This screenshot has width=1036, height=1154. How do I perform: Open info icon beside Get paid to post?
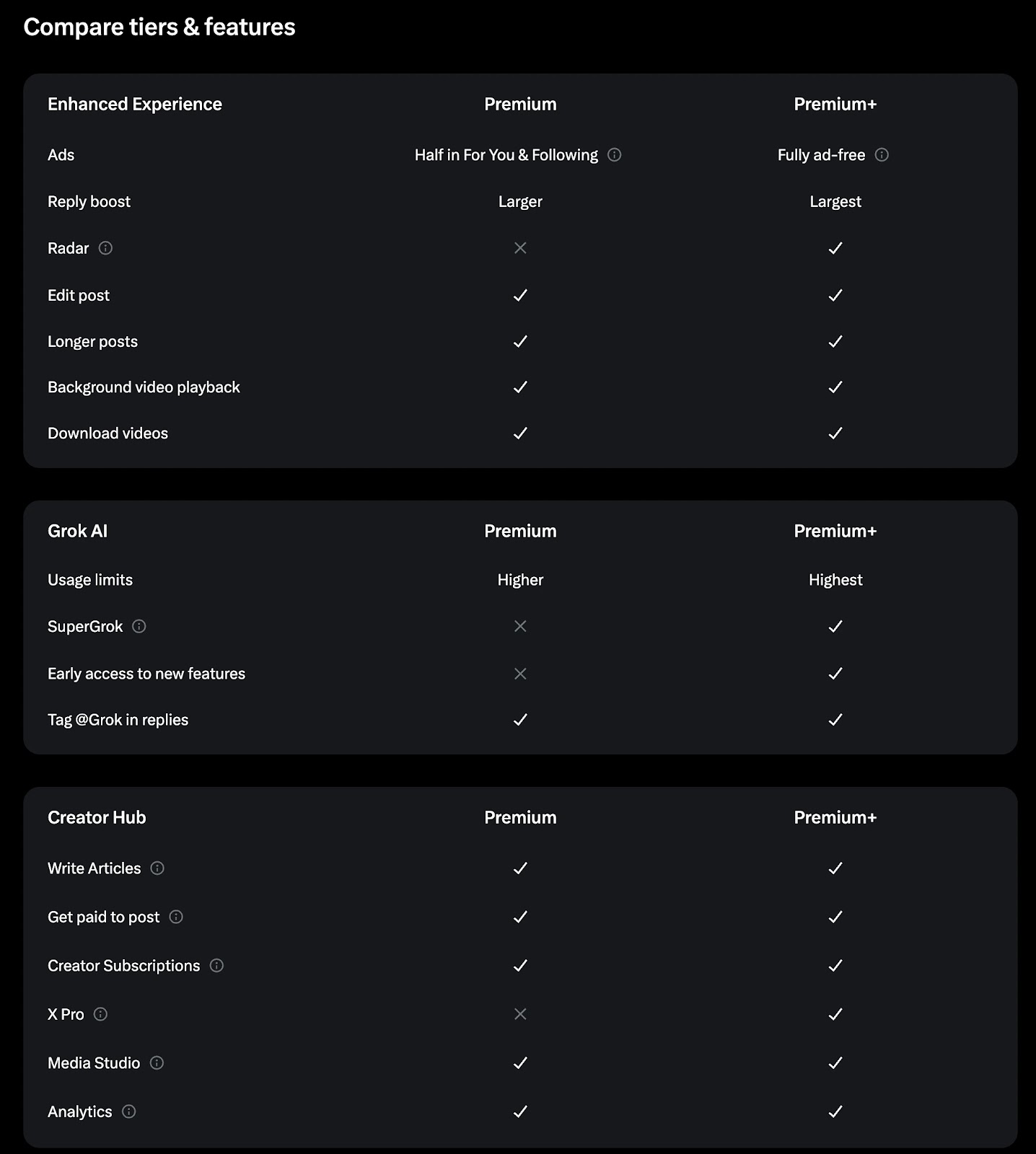click(x=176, y=917)
